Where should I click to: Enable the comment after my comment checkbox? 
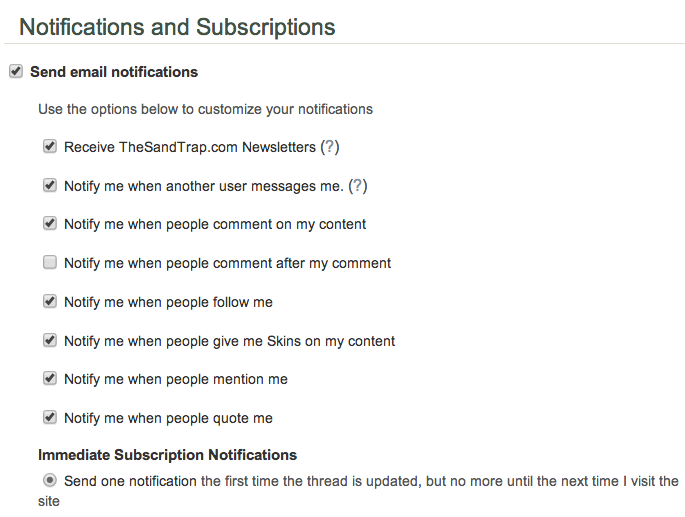[x=50, y=263]
